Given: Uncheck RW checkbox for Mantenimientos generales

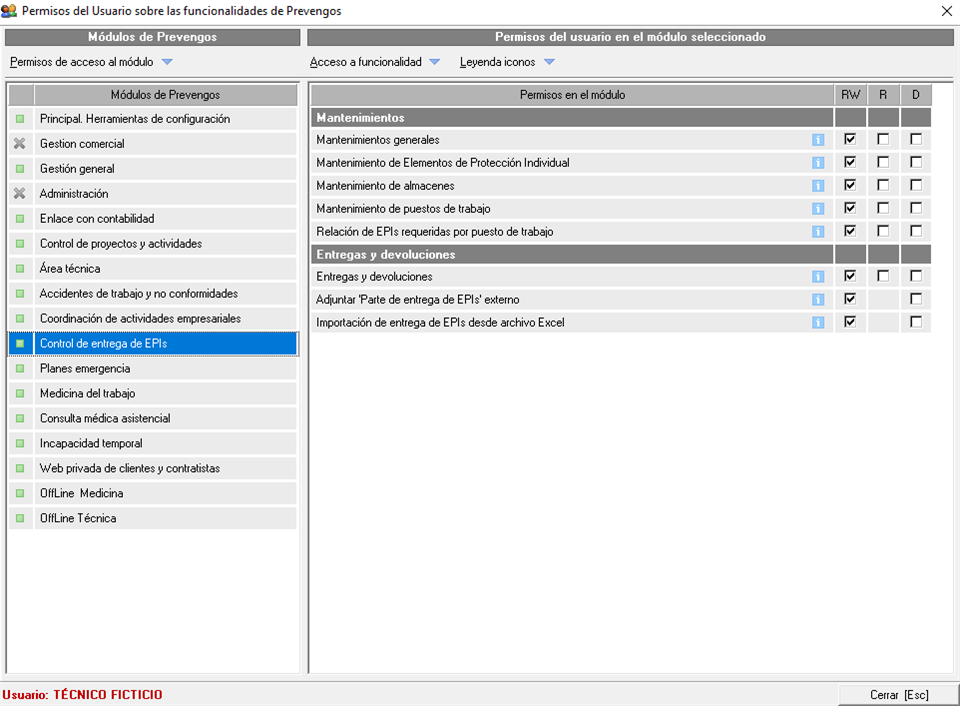Looking at the screenshot, I should point(850,140).
